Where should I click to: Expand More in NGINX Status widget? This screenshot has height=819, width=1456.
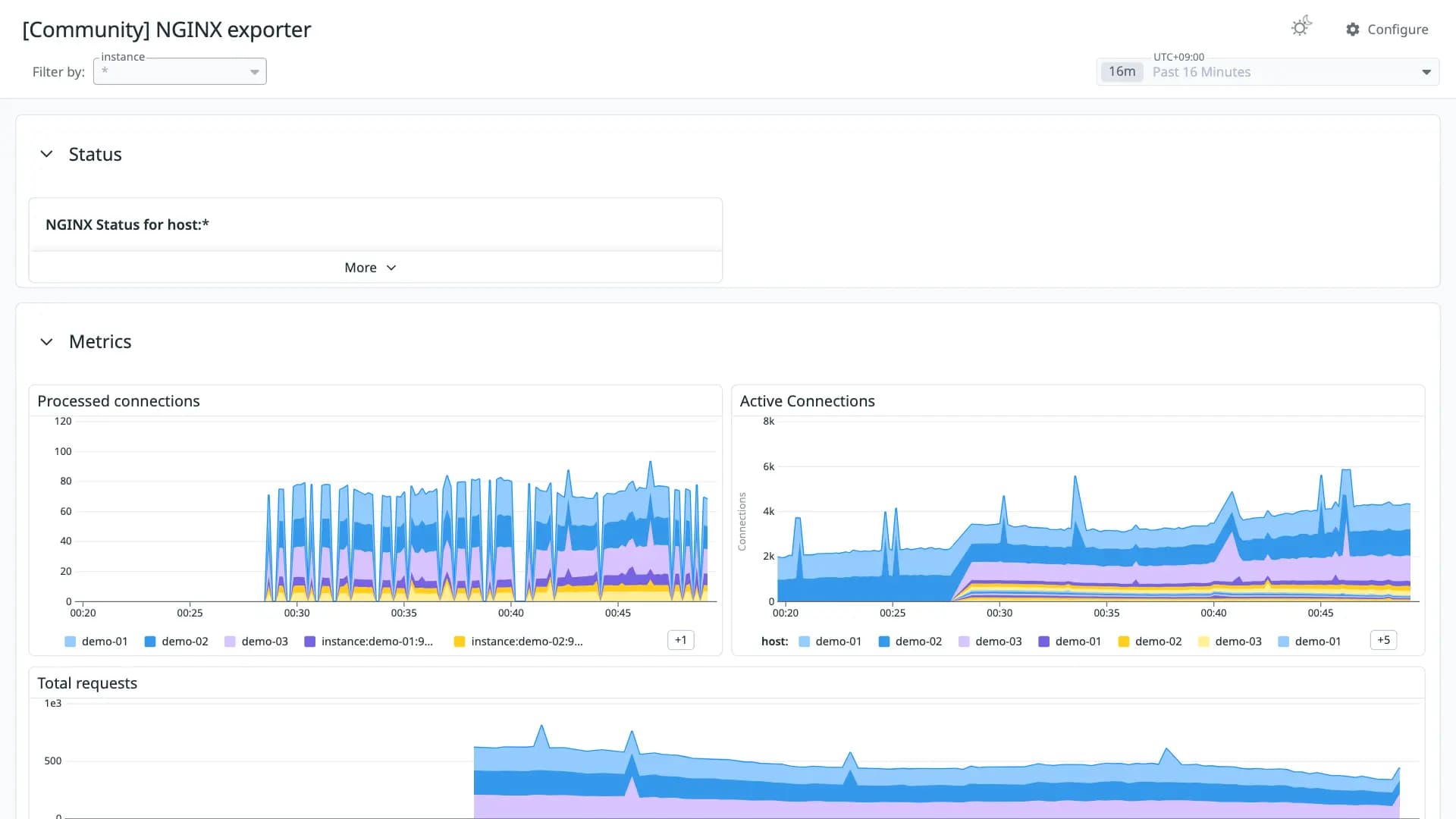click(371, 268)
